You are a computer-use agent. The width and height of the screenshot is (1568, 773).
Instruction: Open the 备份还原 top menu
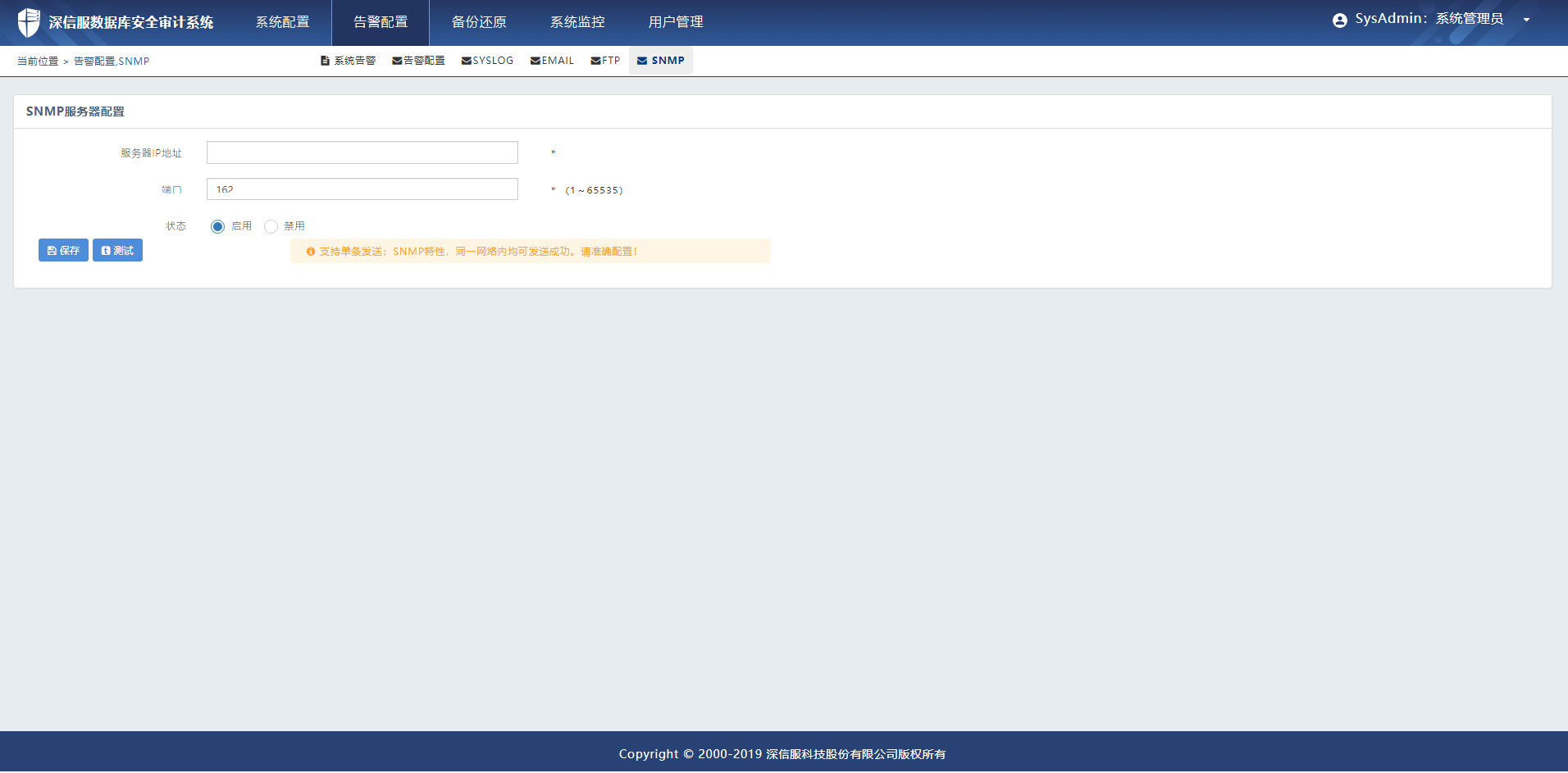click(x=479, y=22)
